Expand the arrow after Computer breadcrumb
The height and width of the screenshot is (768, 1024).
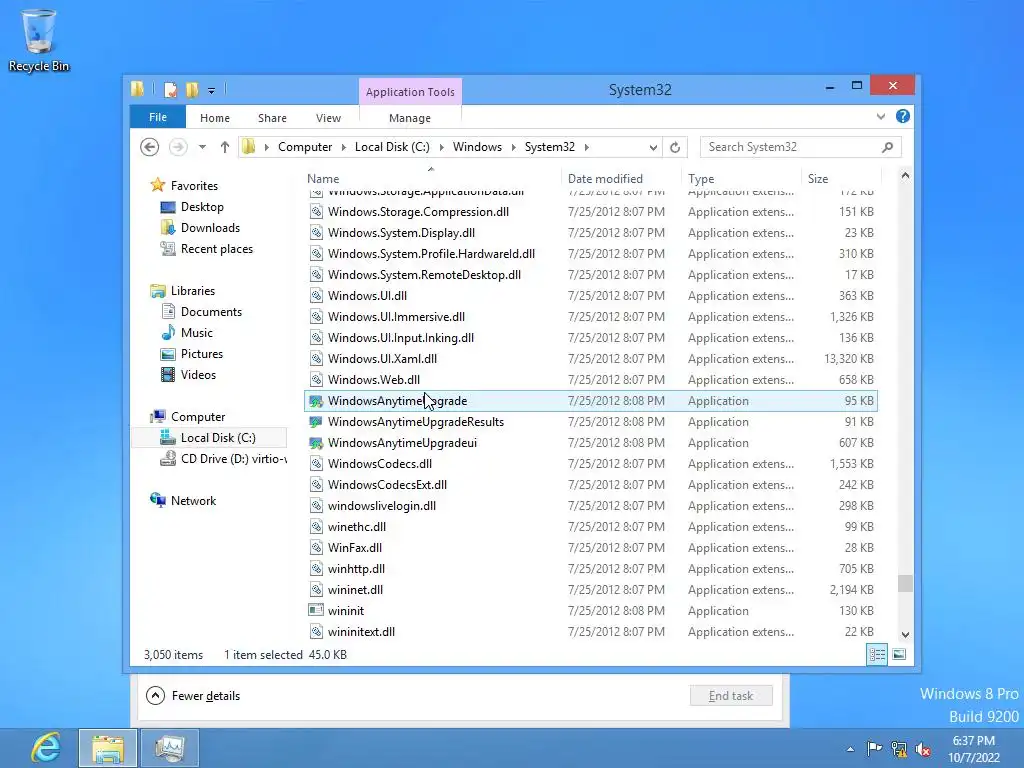344,148
